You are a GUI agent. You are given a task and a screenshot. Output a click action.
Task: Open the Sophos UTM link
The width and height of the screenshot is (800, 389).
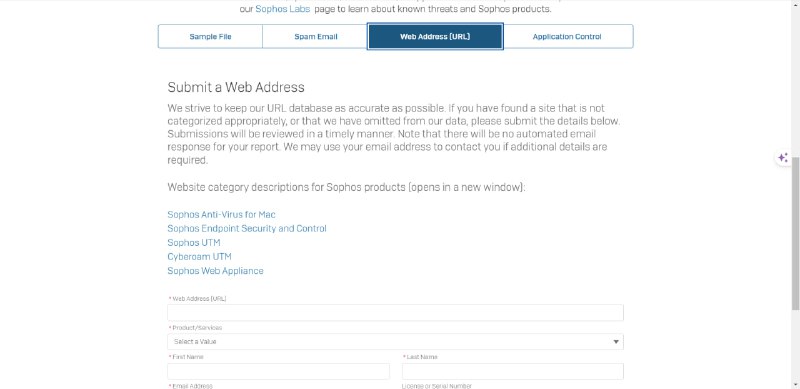click(x=194, y=242)
